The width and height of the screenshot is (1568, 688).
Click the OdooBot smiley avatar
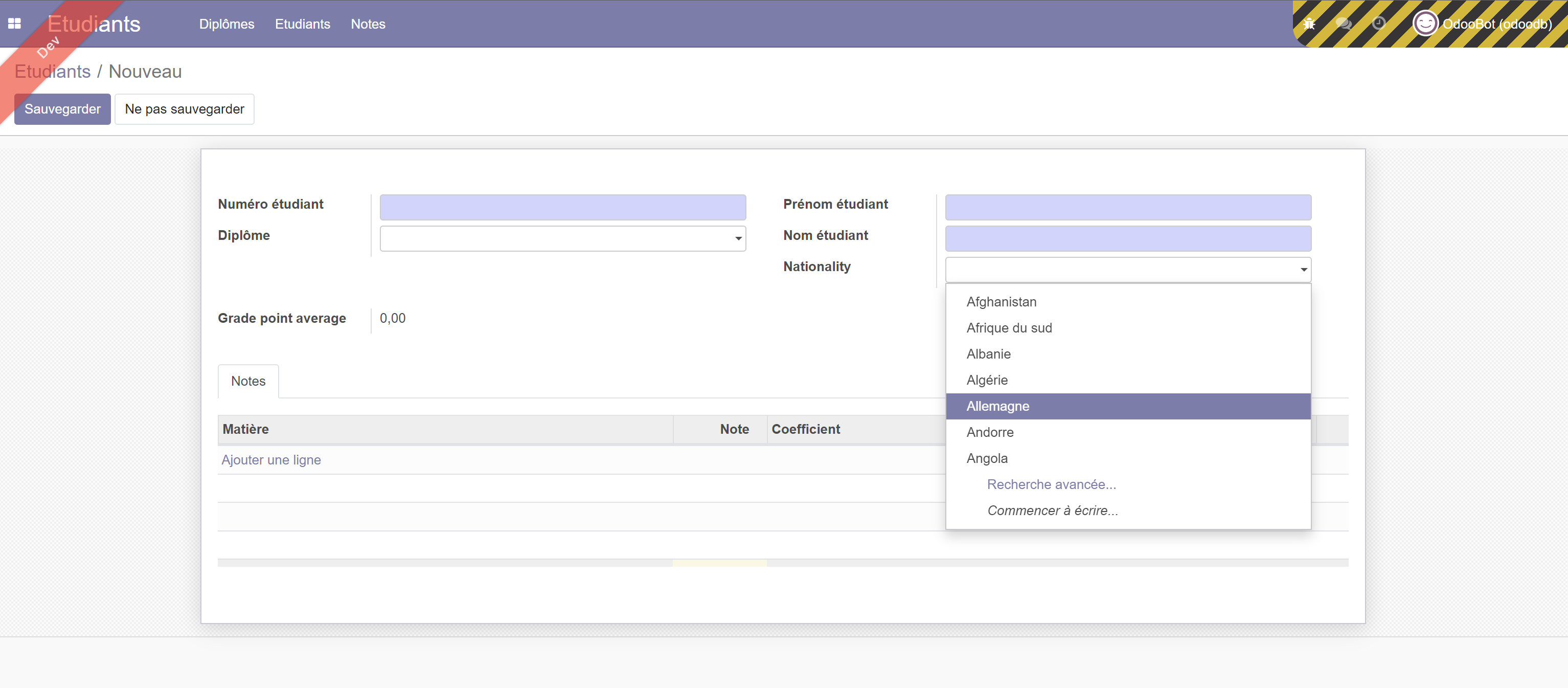1424,24
